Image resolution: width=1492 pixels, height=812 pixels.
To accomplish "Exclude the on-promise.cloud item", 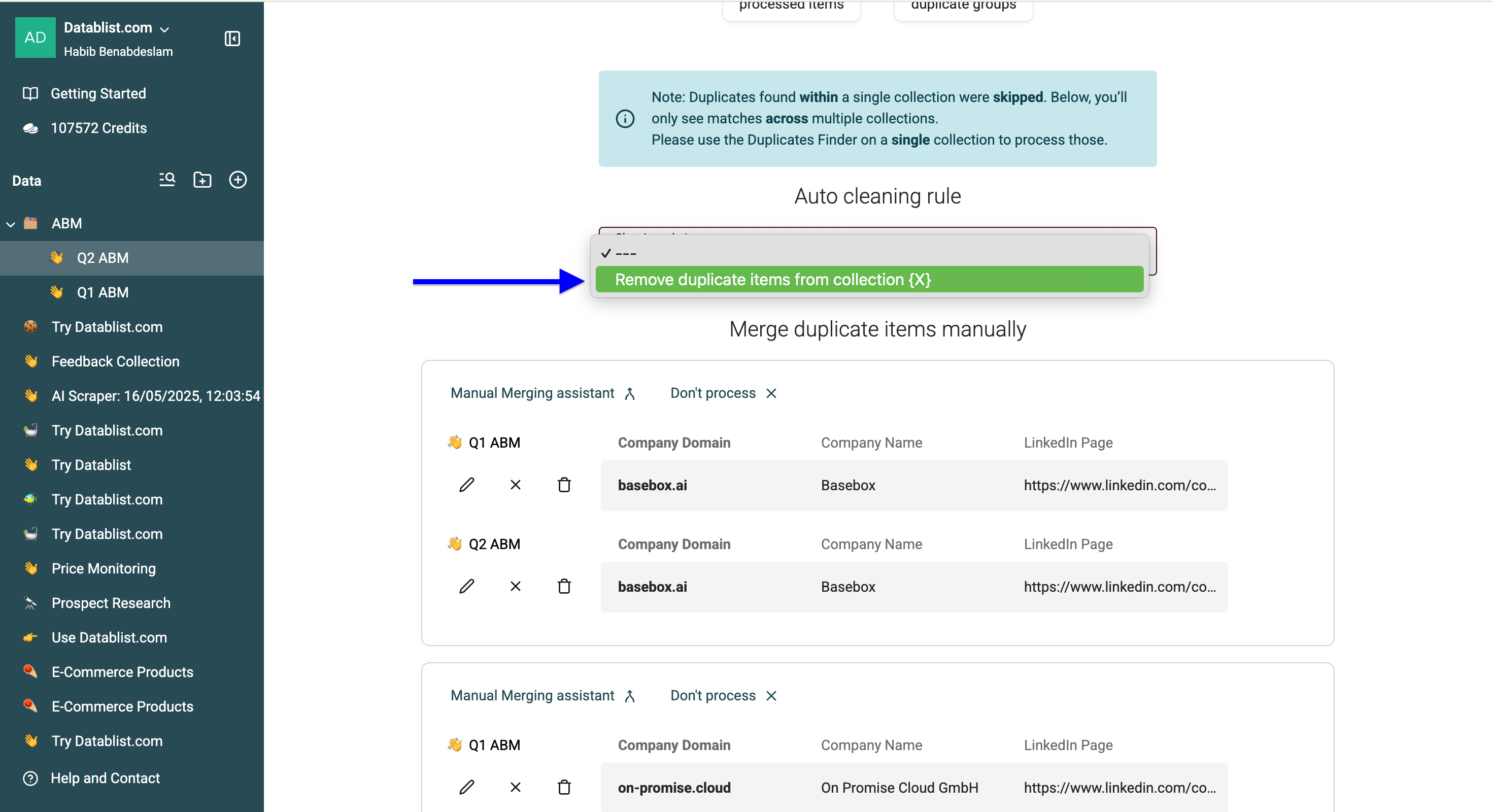I will (515, 788).
